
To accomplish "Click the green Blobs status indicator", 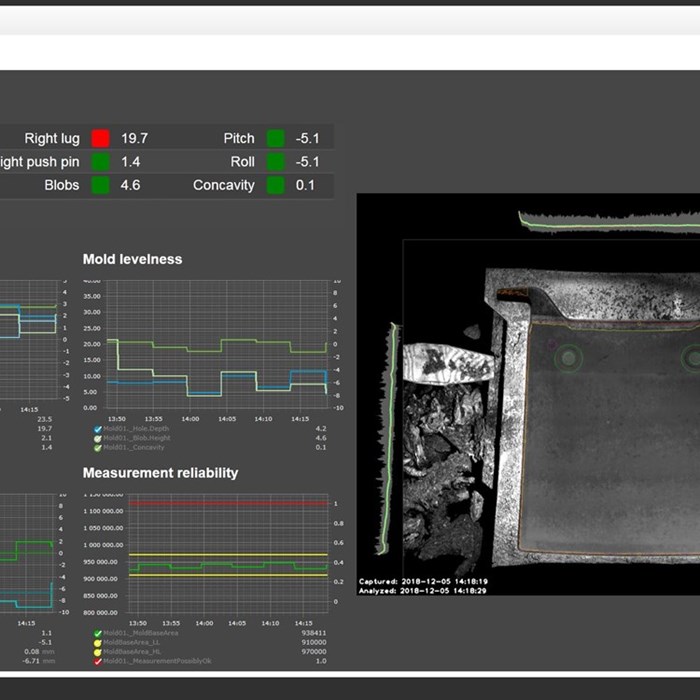I will [100, 185].
